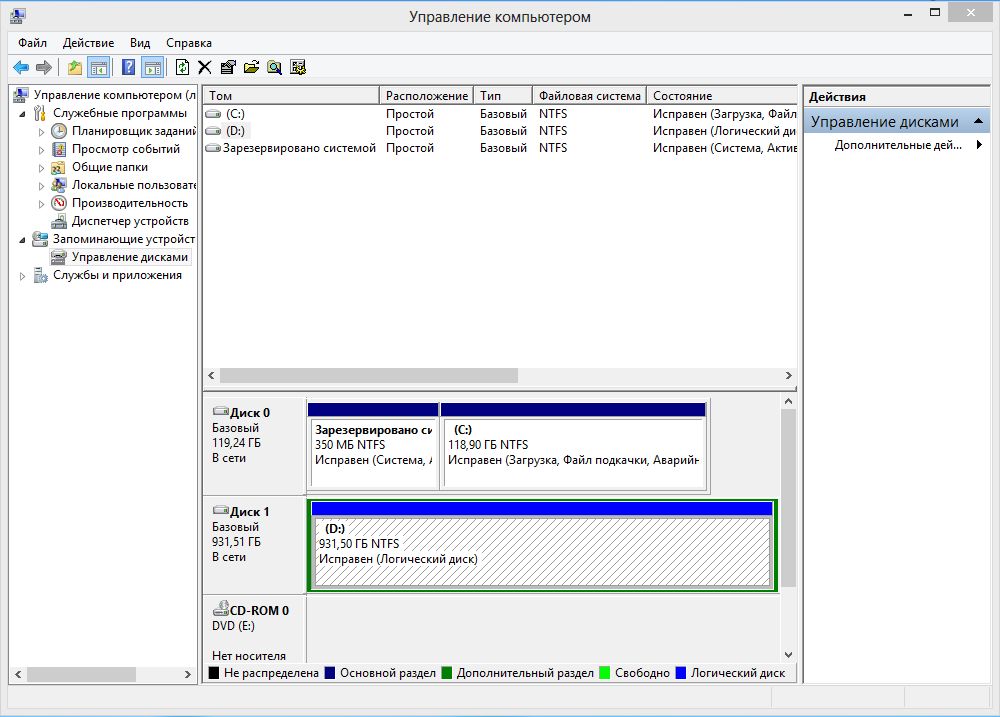
Task: Select Службы и приложения tree node
Action: tap(117, 275)
